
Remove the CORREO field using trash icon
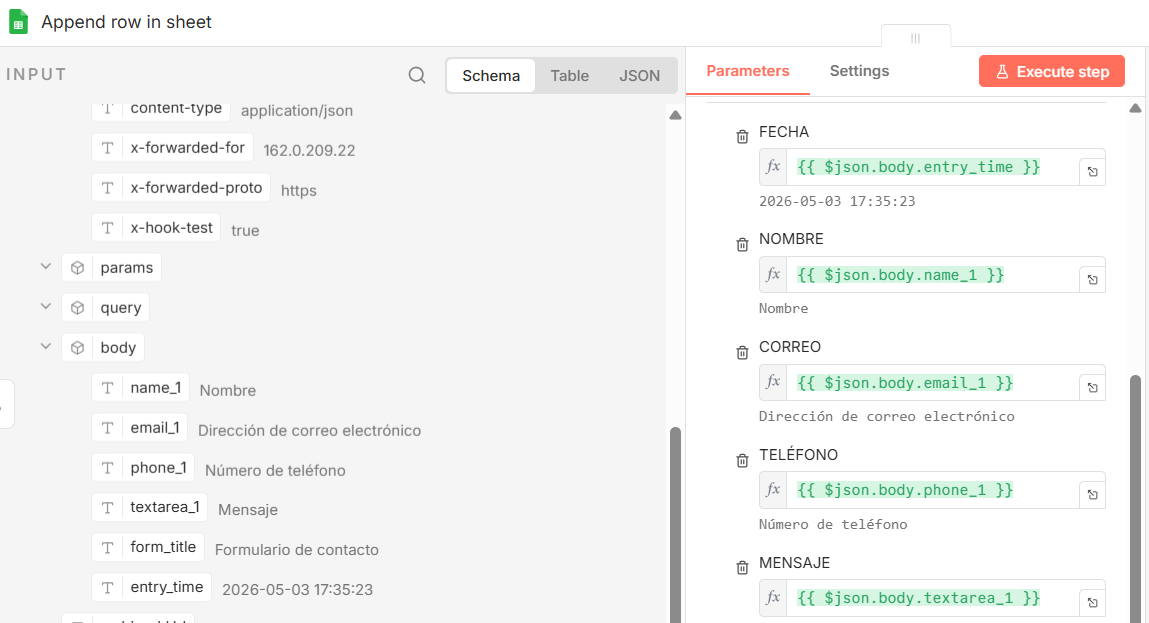click(742, 352)
